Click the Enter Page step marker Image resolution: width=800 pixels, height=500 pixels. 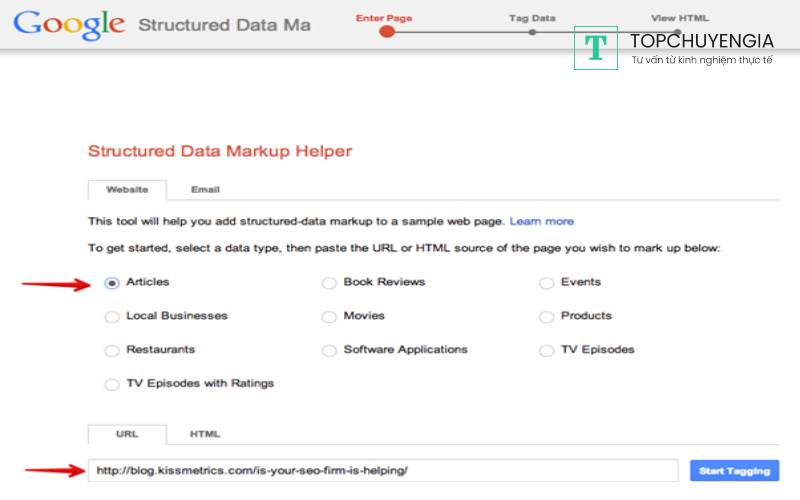(387, 31)
